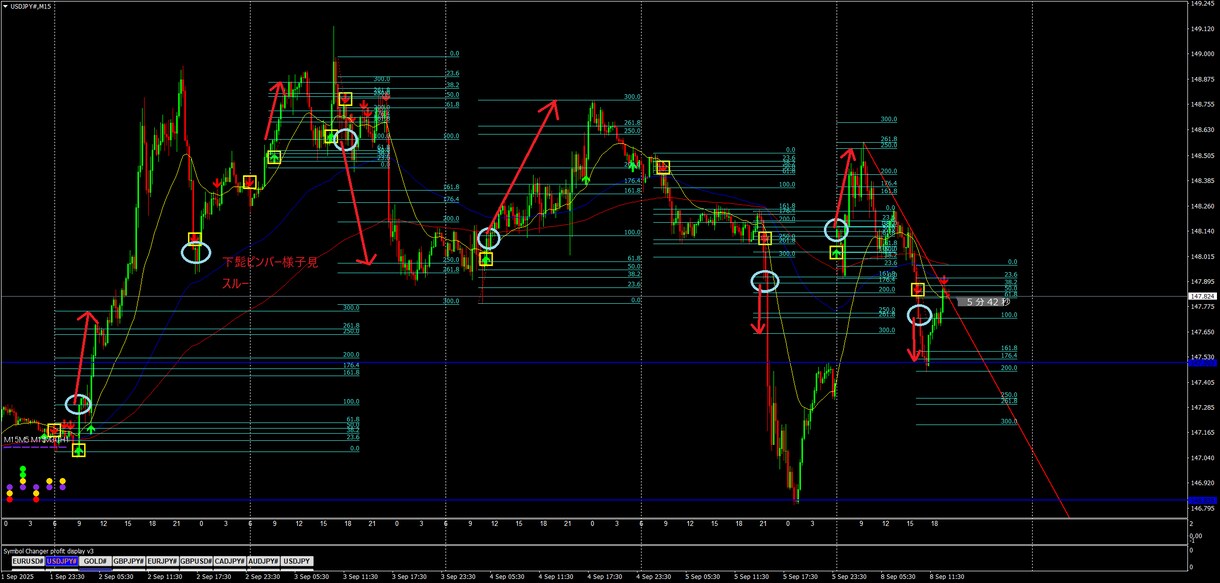Click the plain USDJPY symbol button without hash
Screen dimensions: 1220x583
tap(297, 562)
